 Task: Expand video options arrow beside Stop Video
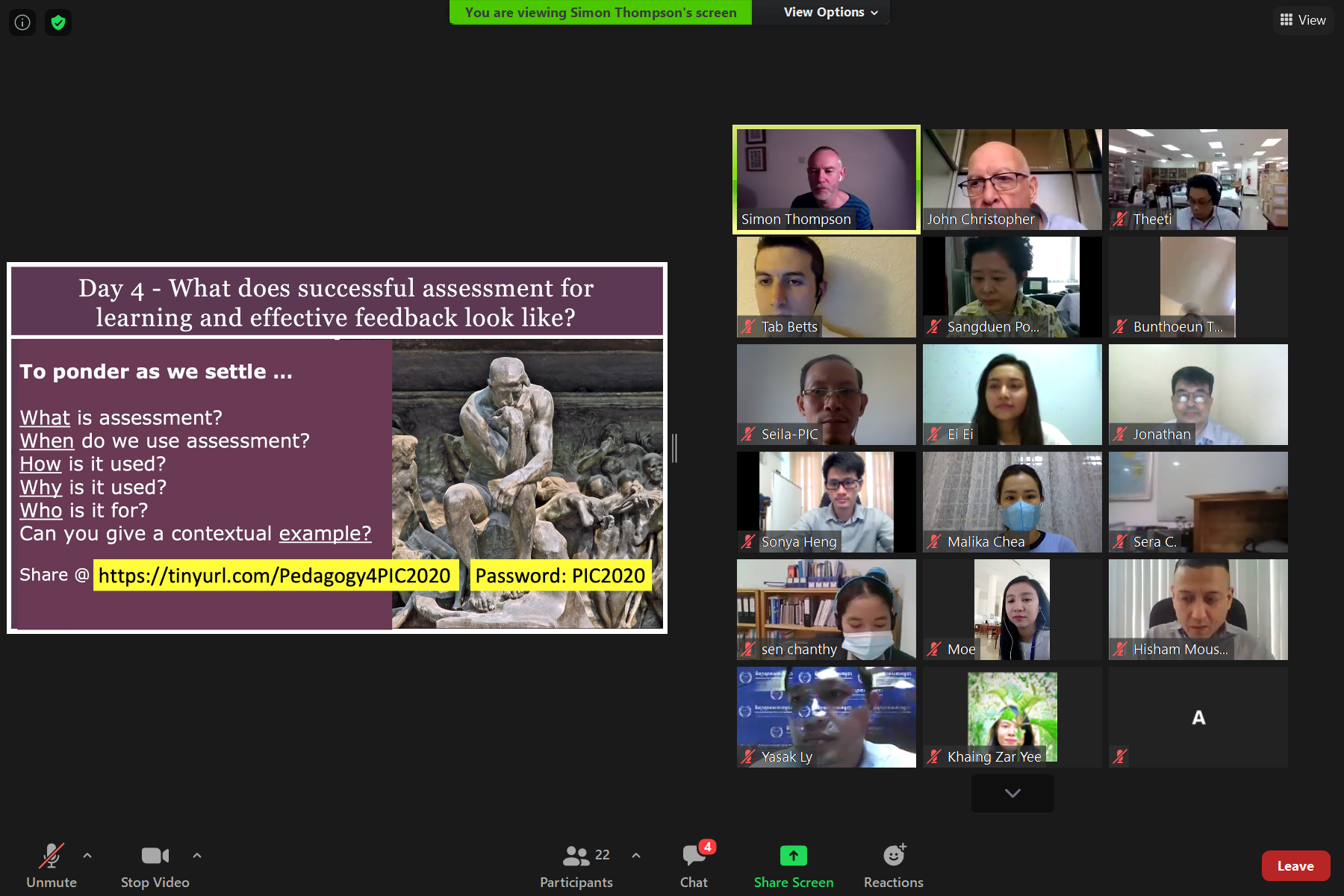[197, 856]
